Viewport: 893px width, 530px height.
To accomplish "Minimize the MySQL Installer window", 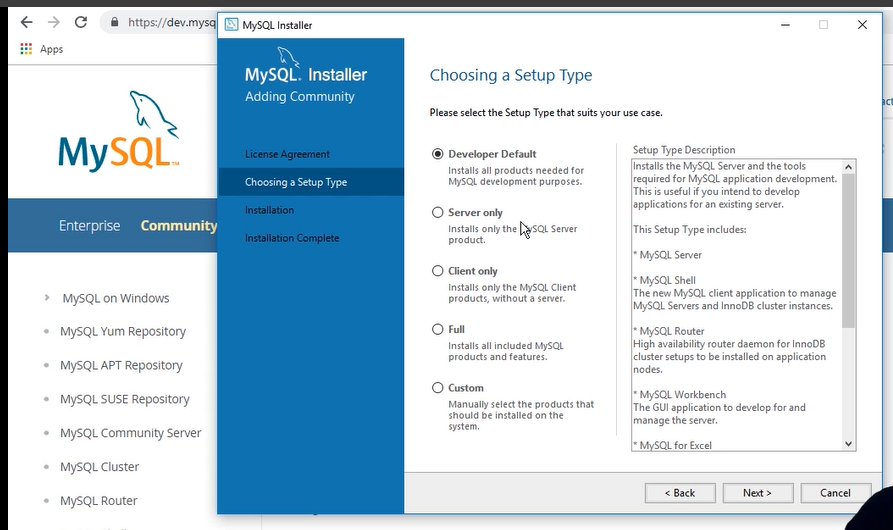I will click(785, 24).
